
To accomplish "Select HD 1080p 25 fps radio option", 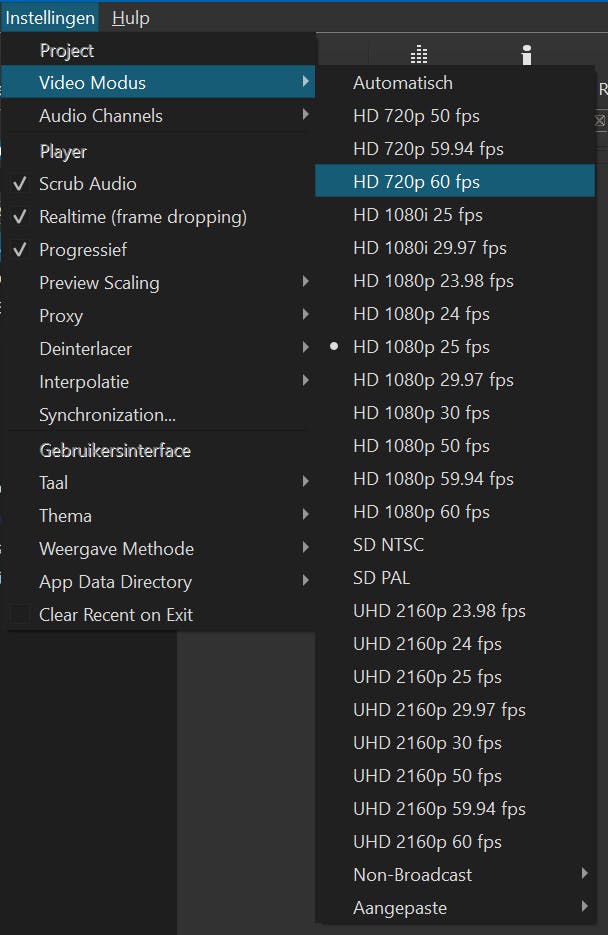I will coord(421,347).
